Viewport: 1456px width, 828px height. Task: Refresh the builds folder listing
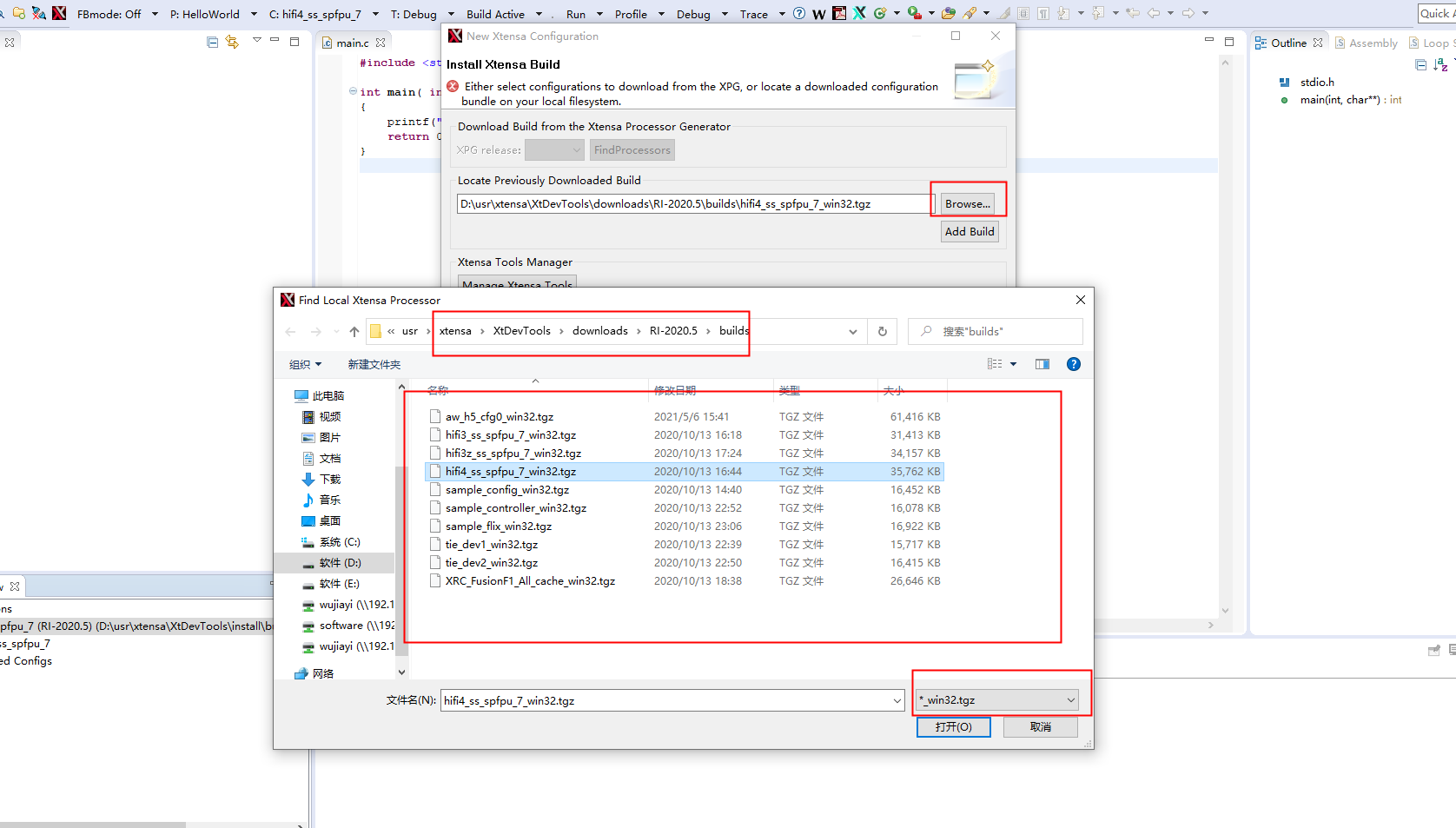[882, 331]
